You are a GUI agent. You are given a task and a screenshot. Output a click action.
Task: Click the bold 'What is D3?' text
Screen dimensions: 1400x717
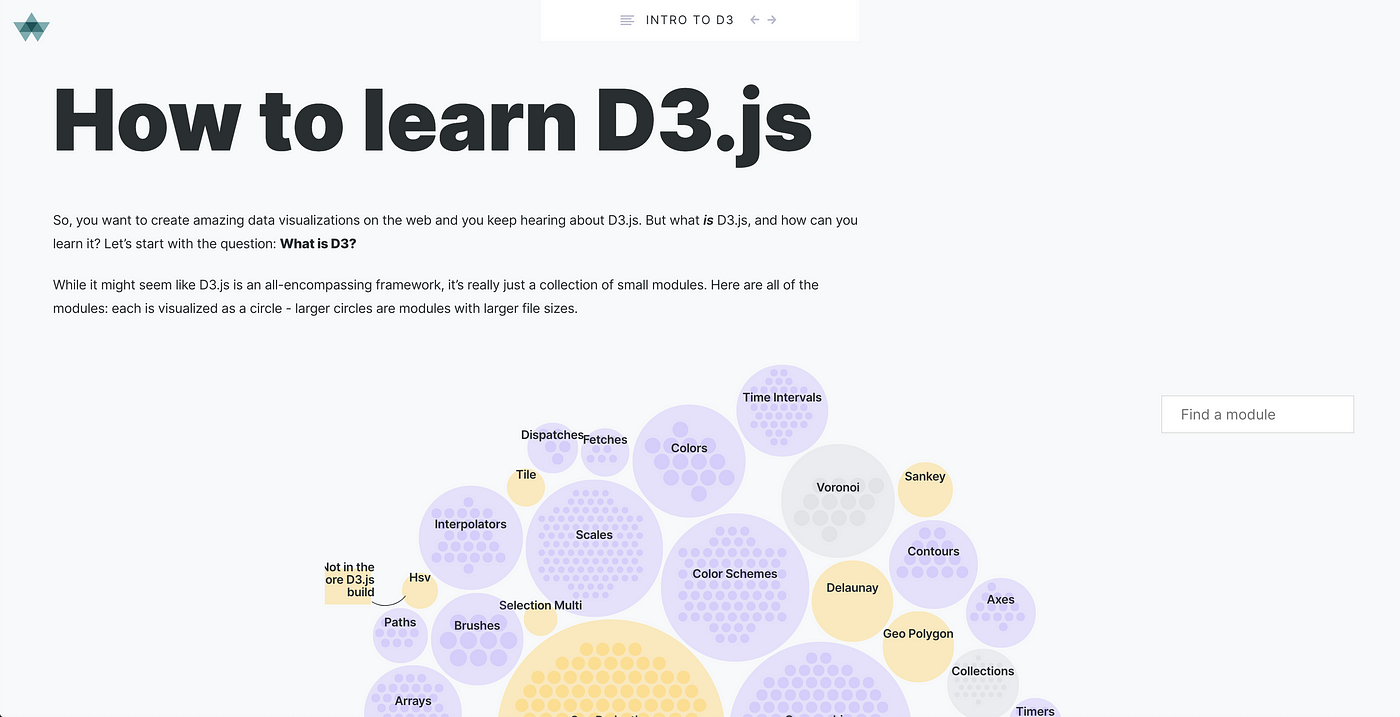[318, 243]
